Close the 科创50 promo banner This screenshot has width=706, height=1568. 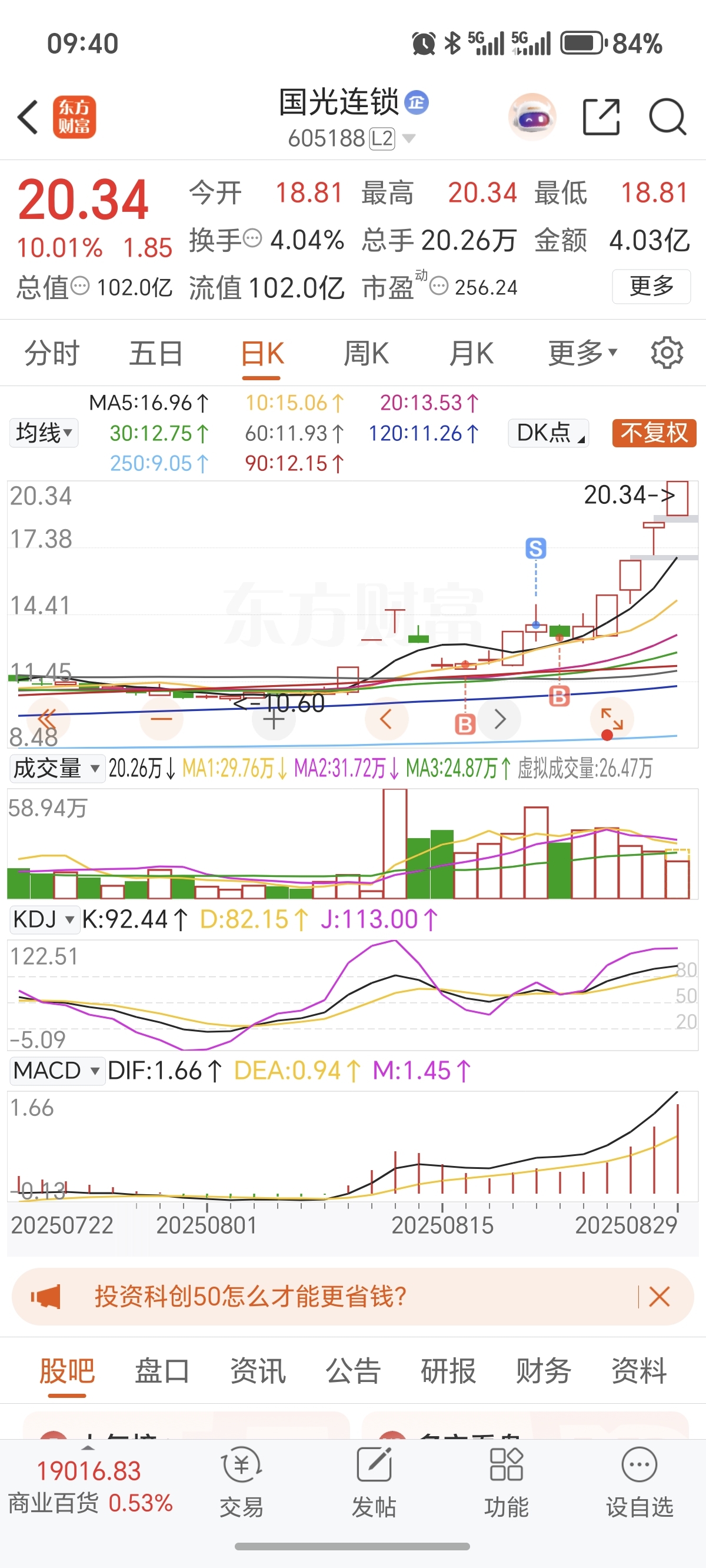(660, 1297)
